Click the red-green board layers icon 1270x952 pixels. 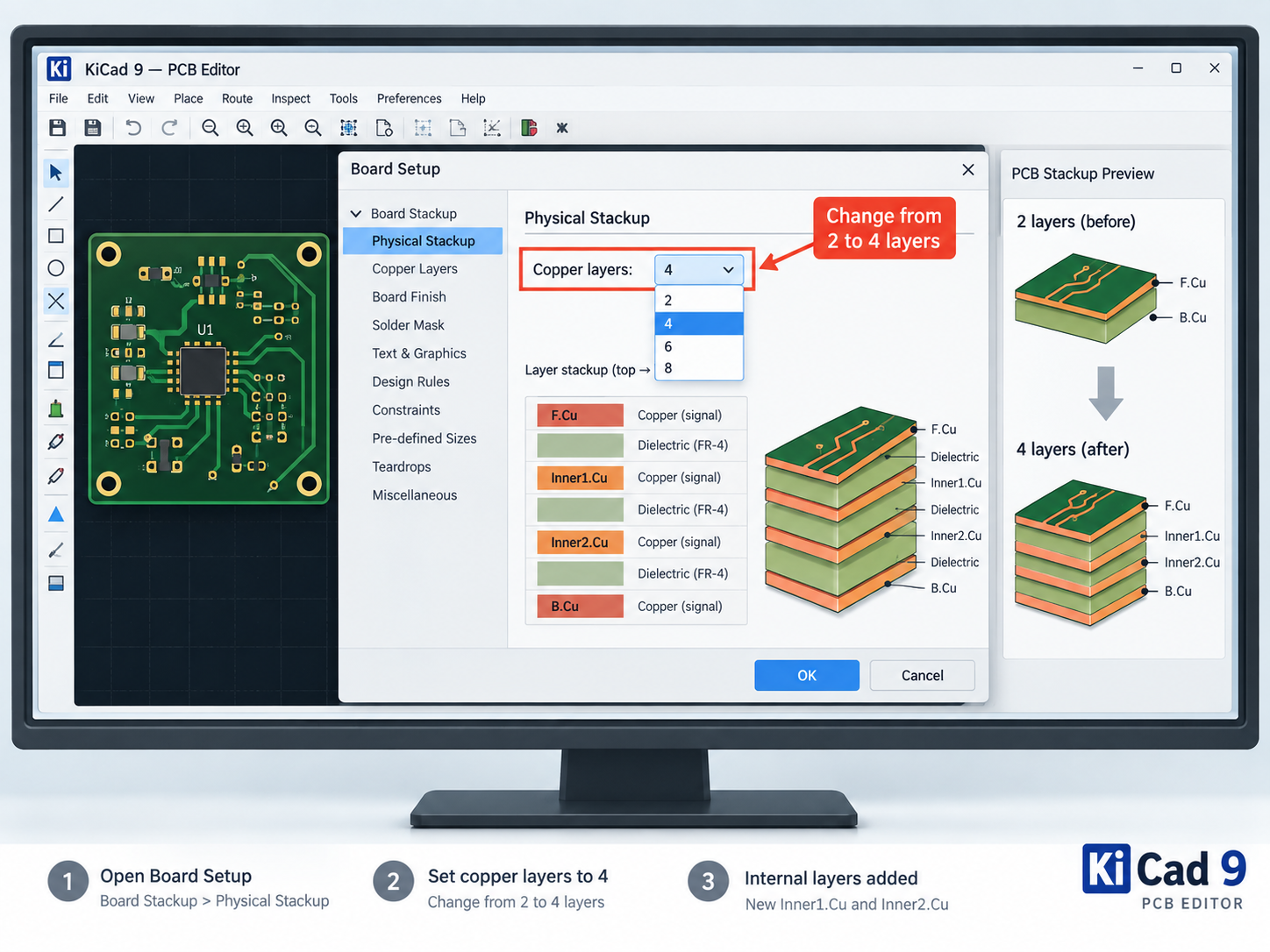pos(529,128)
